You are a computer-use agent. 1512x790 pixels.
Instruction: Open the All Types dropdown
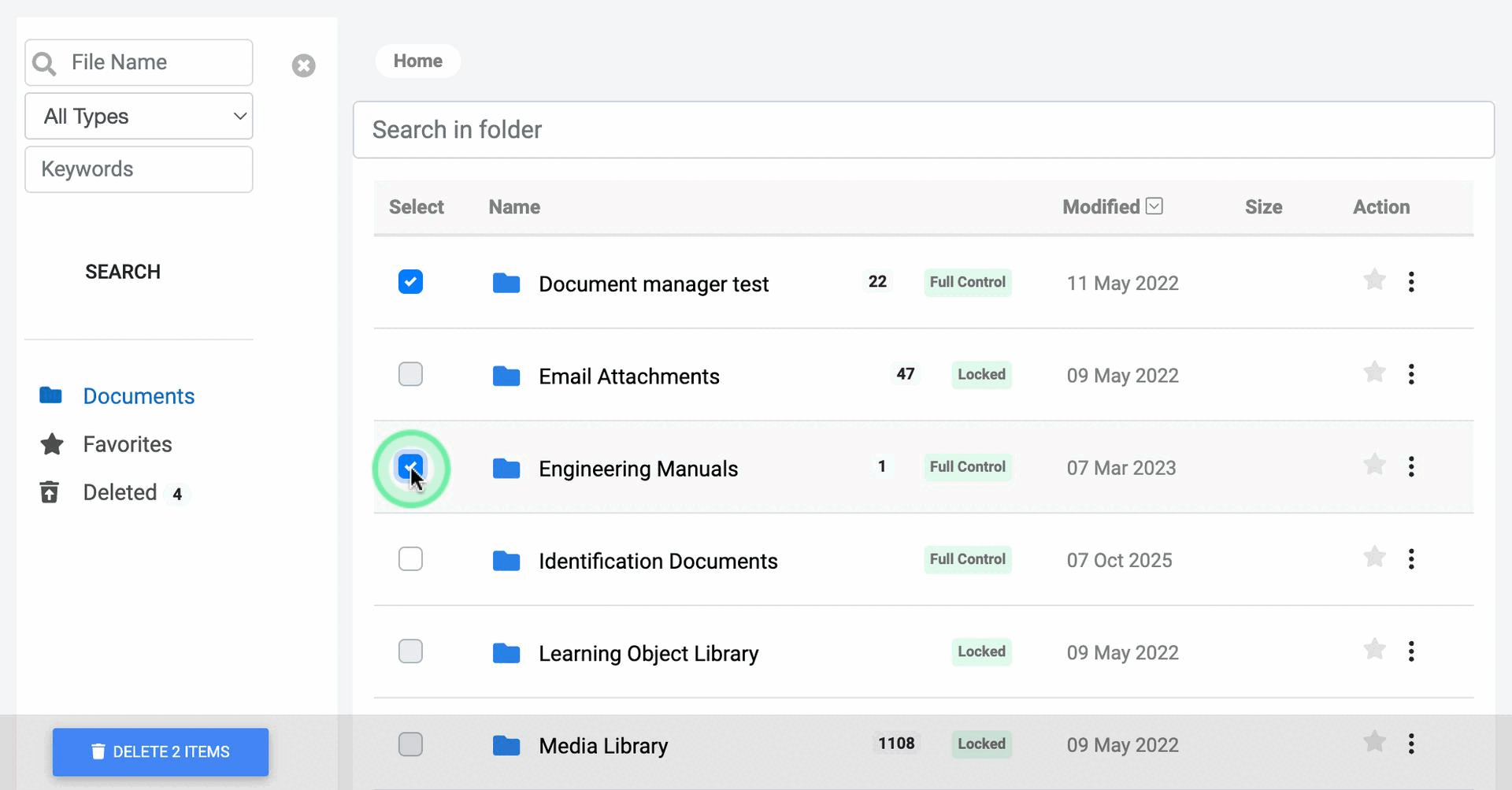[139, 117]
